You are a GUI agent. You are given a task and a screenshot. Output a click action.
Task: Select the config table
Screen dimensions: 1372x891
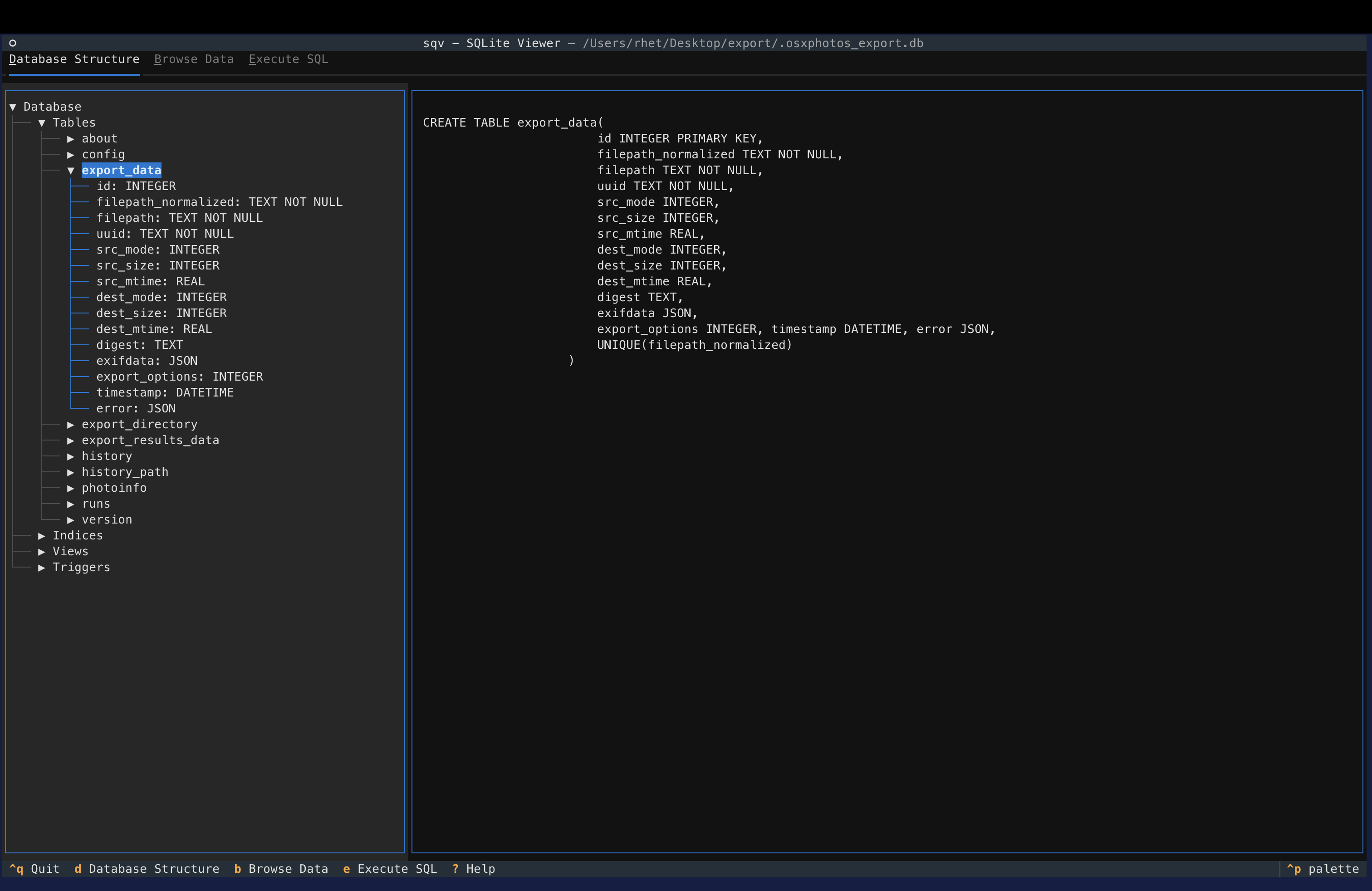104,154
